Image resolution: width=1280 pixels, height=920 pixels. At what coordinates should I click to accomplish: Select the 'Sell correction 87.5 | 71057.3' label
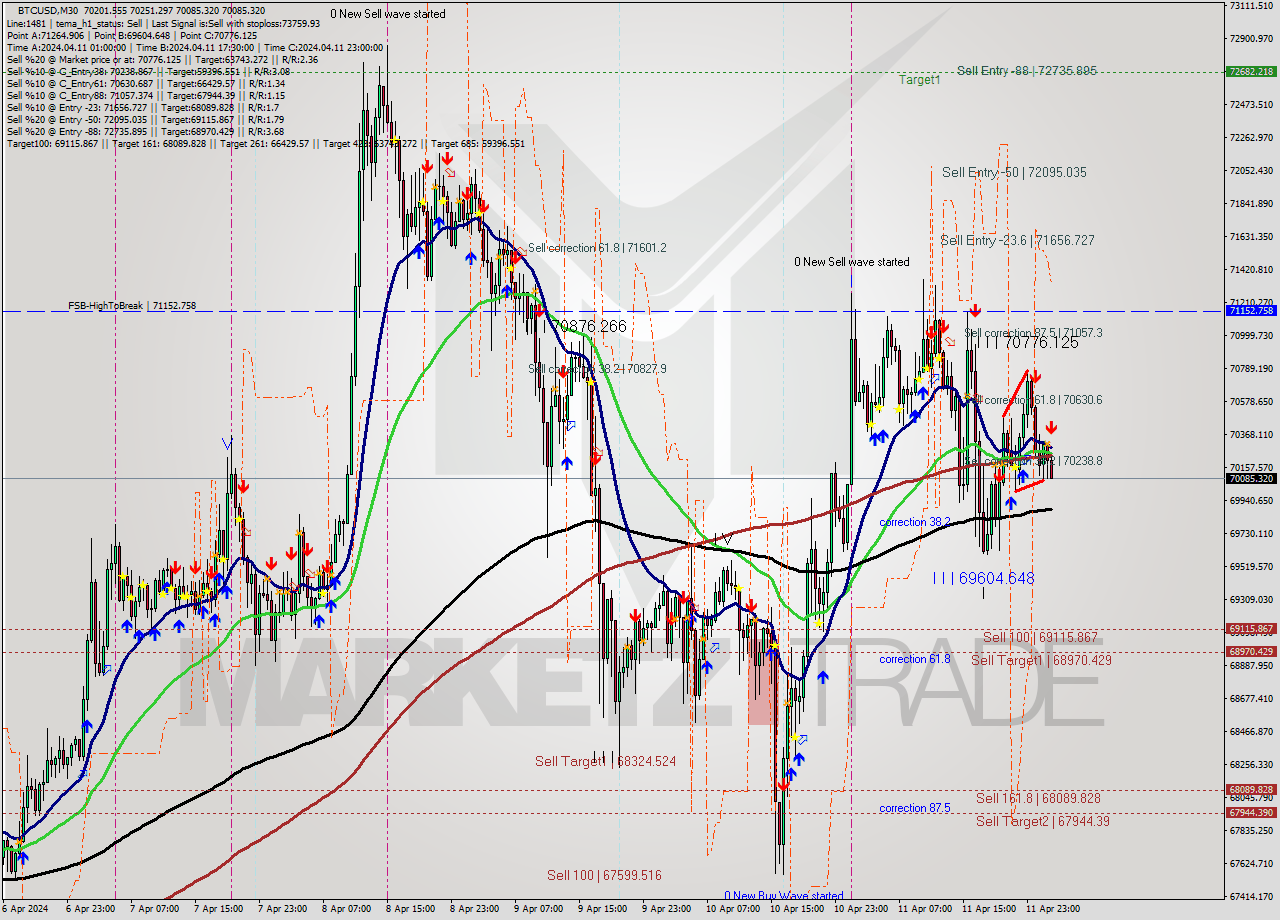coord(1033,332)
